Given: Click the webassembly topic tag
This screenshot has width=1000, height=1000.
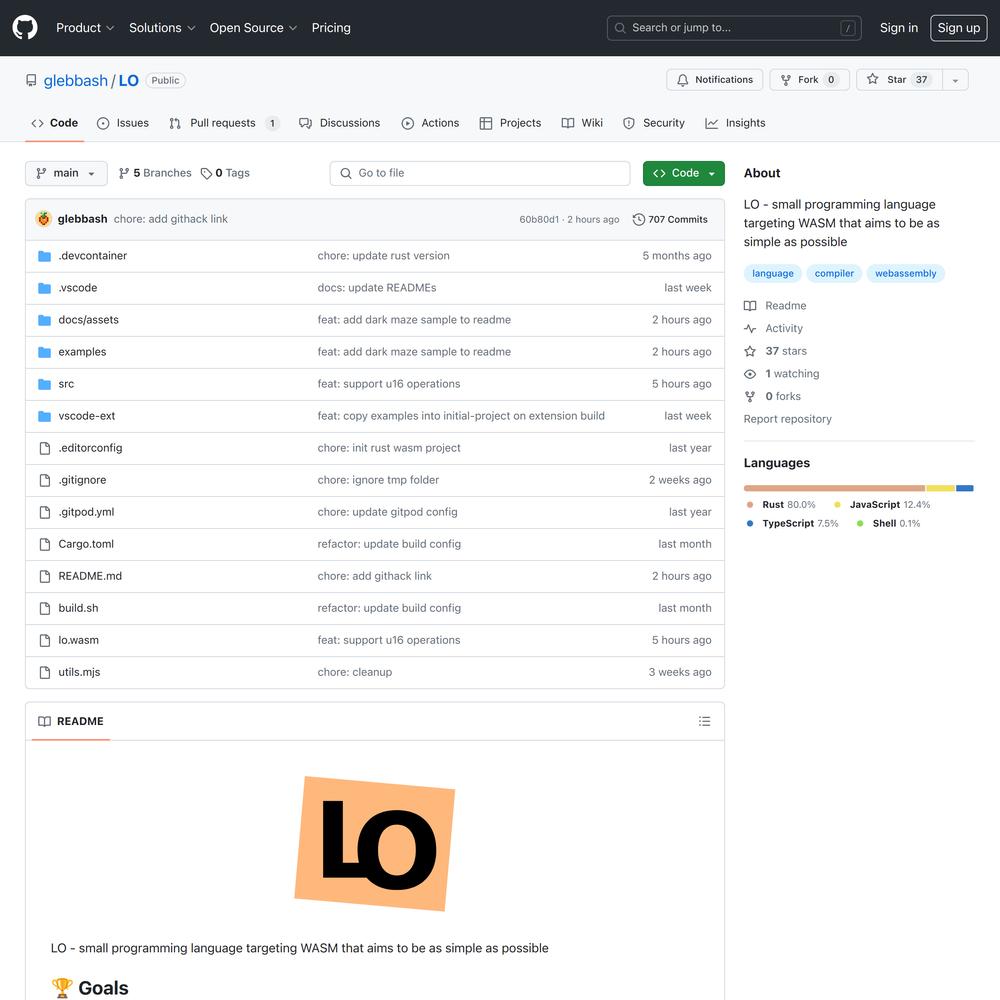Looking at the screenshot, I should click(x=906, y=274).
